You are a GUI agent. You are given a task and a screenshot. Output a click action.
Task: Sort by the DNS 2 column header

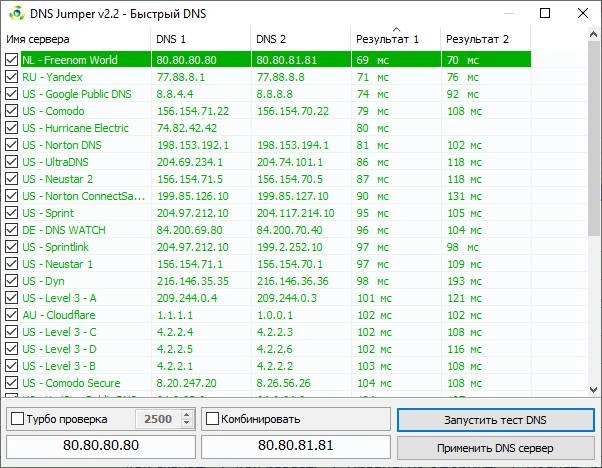[301, 39]
